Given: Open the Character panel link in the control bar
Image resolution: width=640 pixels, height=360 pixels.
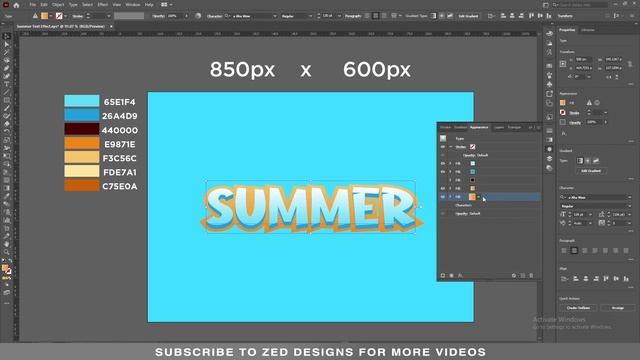Looking at the screenshot, I should [x=214, y=16].
